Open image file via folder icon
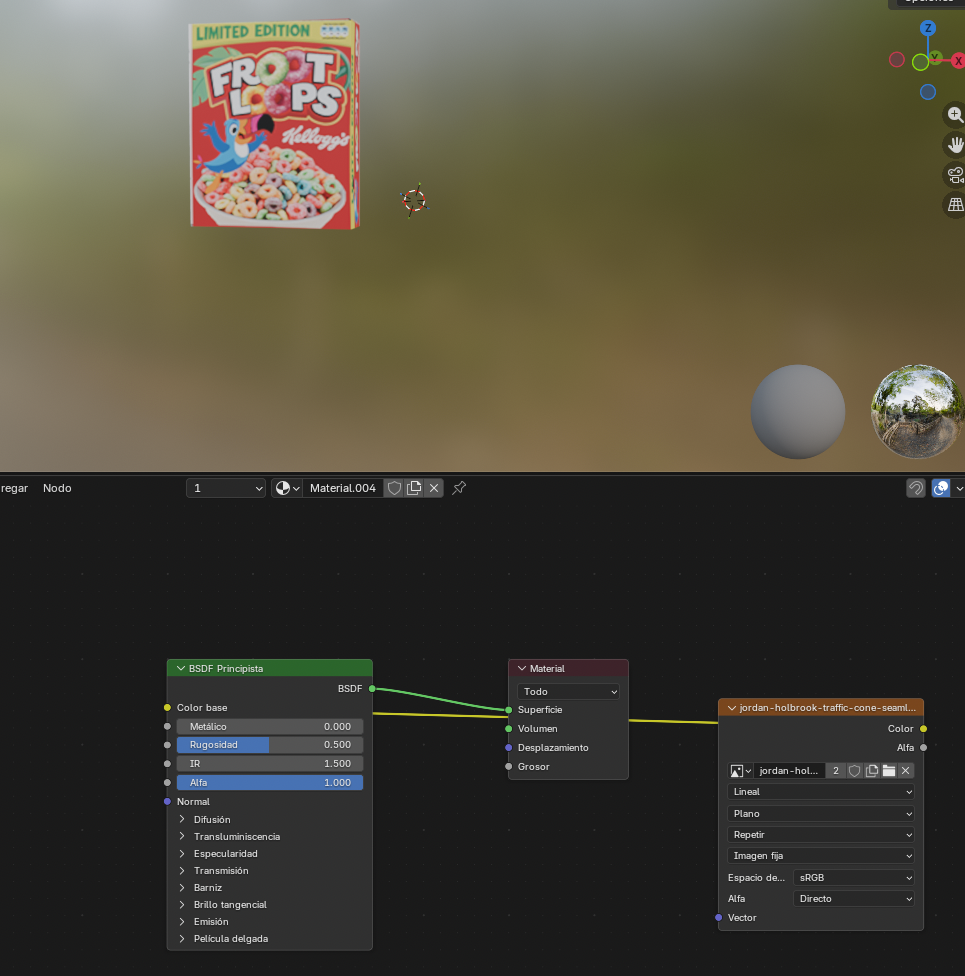 click(888, 771)
